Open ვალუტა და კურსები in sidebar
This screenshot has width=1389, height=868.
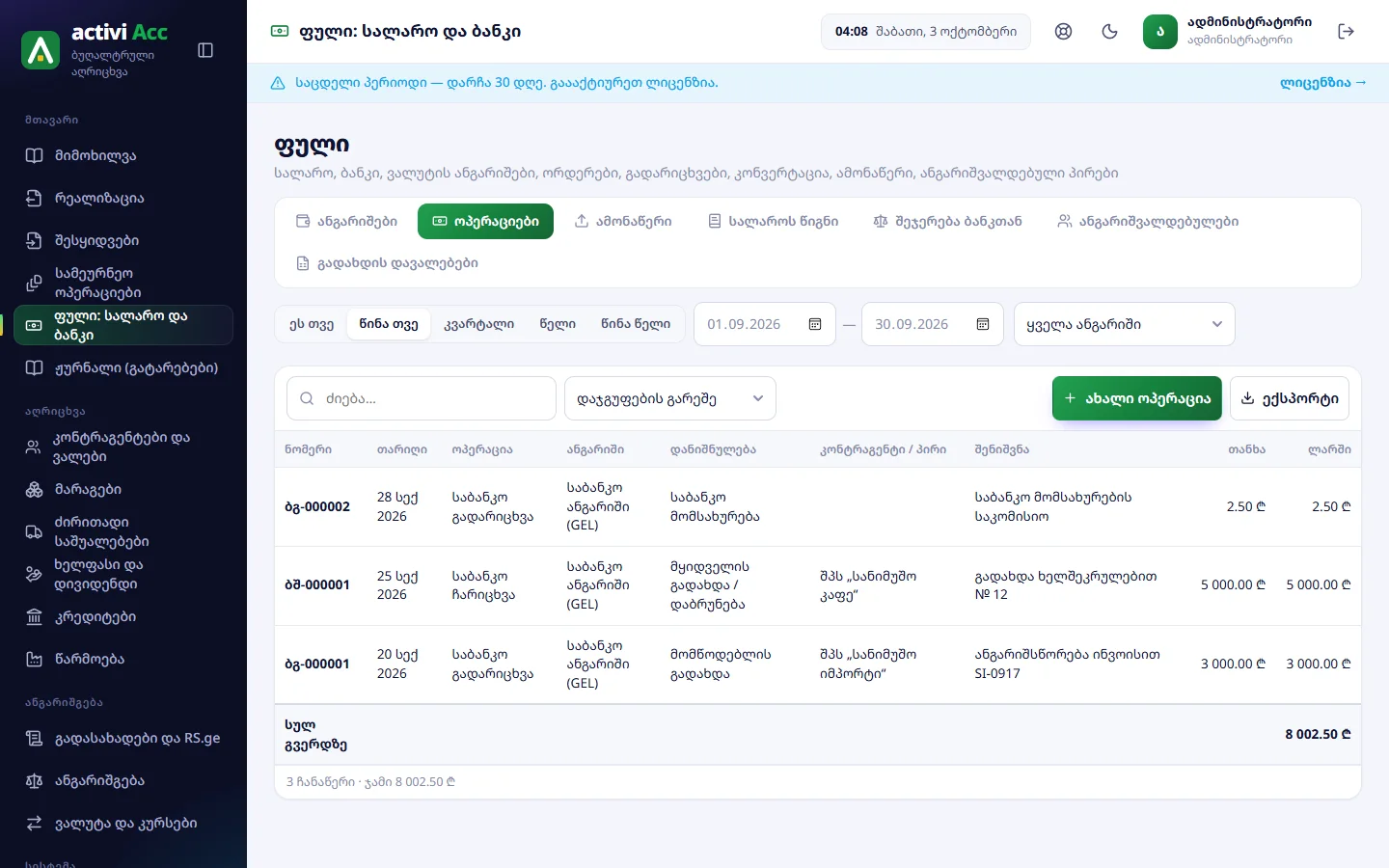click(123, 823)
